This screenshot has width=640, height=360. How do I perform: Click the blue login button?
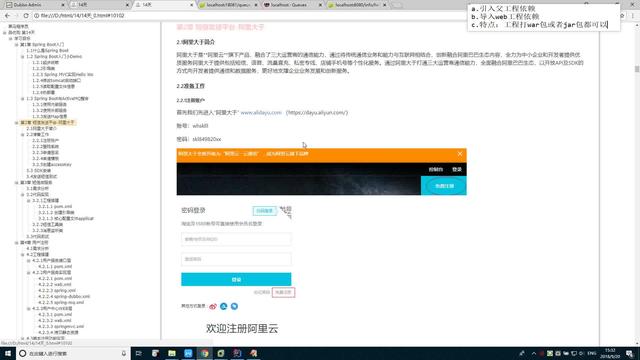click(x=236, y=280)
